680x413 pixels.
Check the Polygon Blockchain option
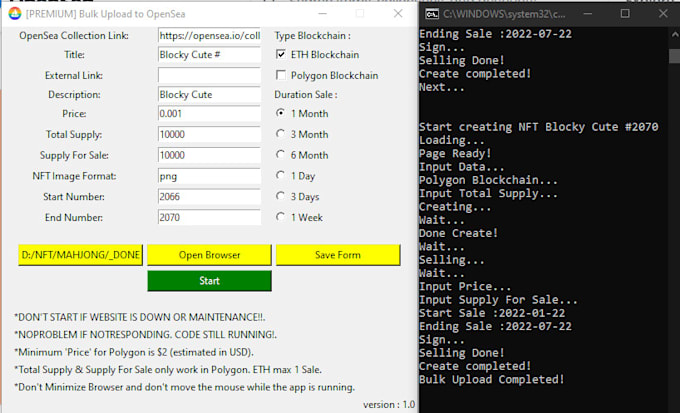click(x=281, y=75)
